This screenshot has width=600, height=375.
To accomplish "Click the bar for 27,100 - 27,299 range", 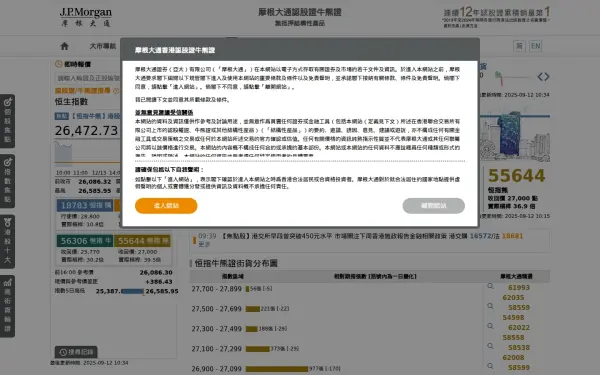I will click(x=258, y=349).
